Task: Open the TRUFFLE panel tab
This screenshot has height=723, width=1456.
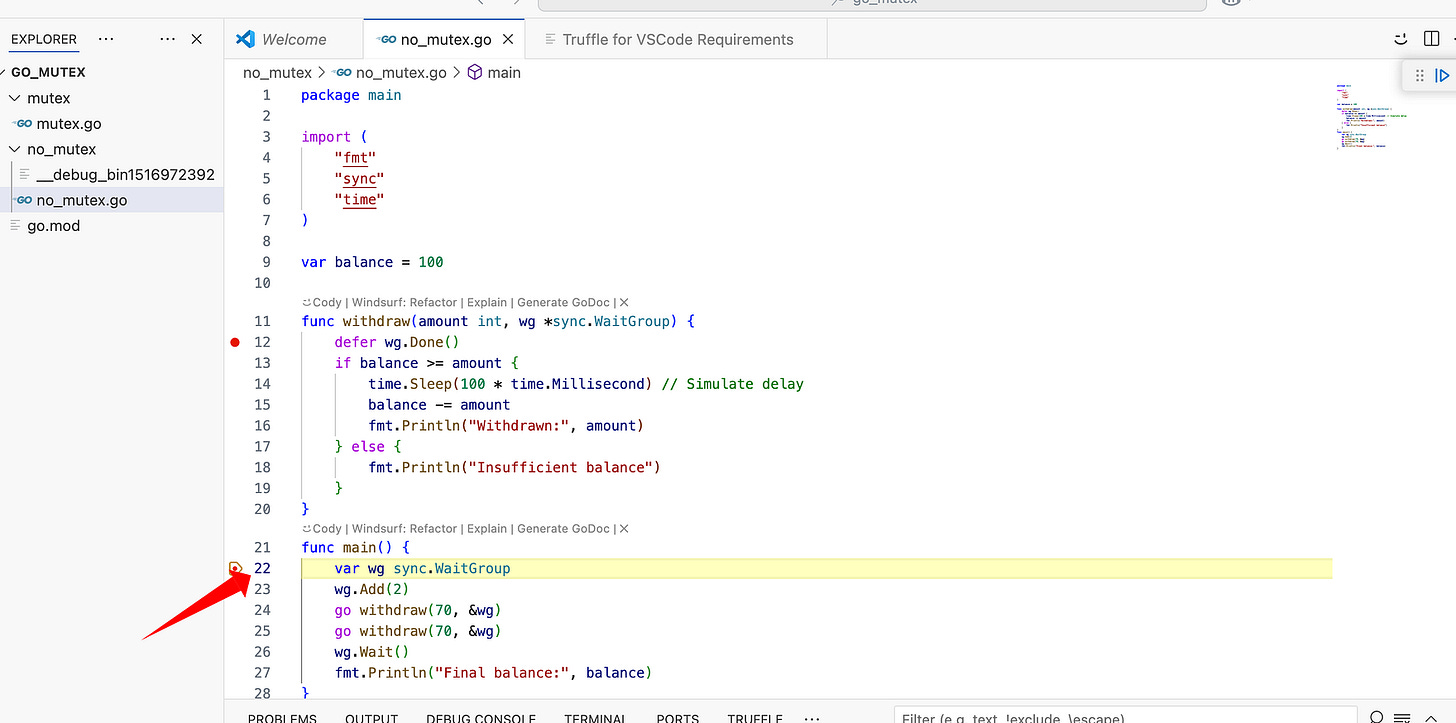Action: pos(755,718)
